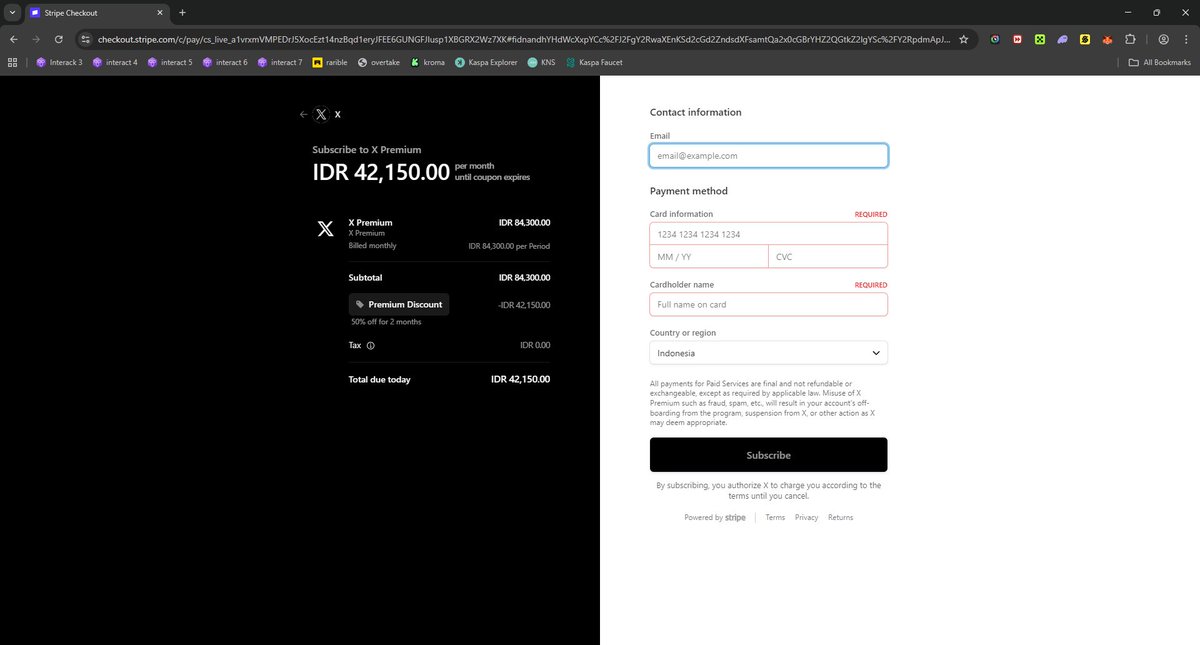
Task: Open the Country or region dropdown
Action: pyautogui.click(x=768, y=353)
